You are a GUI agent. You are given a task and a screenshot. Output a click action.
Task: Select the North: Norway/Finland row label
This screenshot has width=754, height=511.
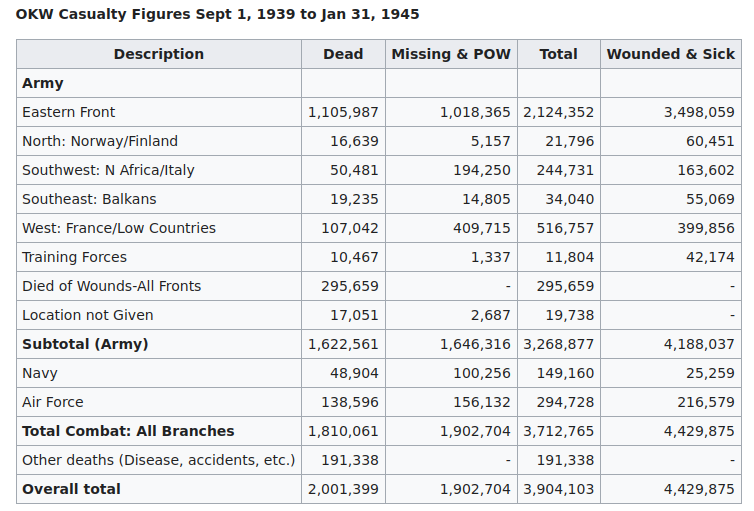pos(100,141)
